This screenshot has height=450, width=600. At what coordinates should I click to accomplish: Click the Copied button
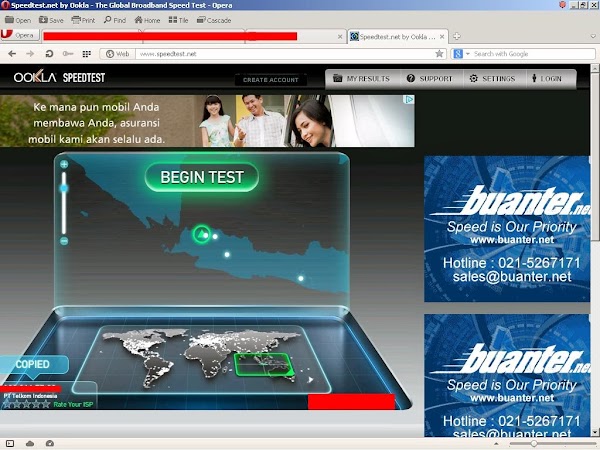coord(33,364)
